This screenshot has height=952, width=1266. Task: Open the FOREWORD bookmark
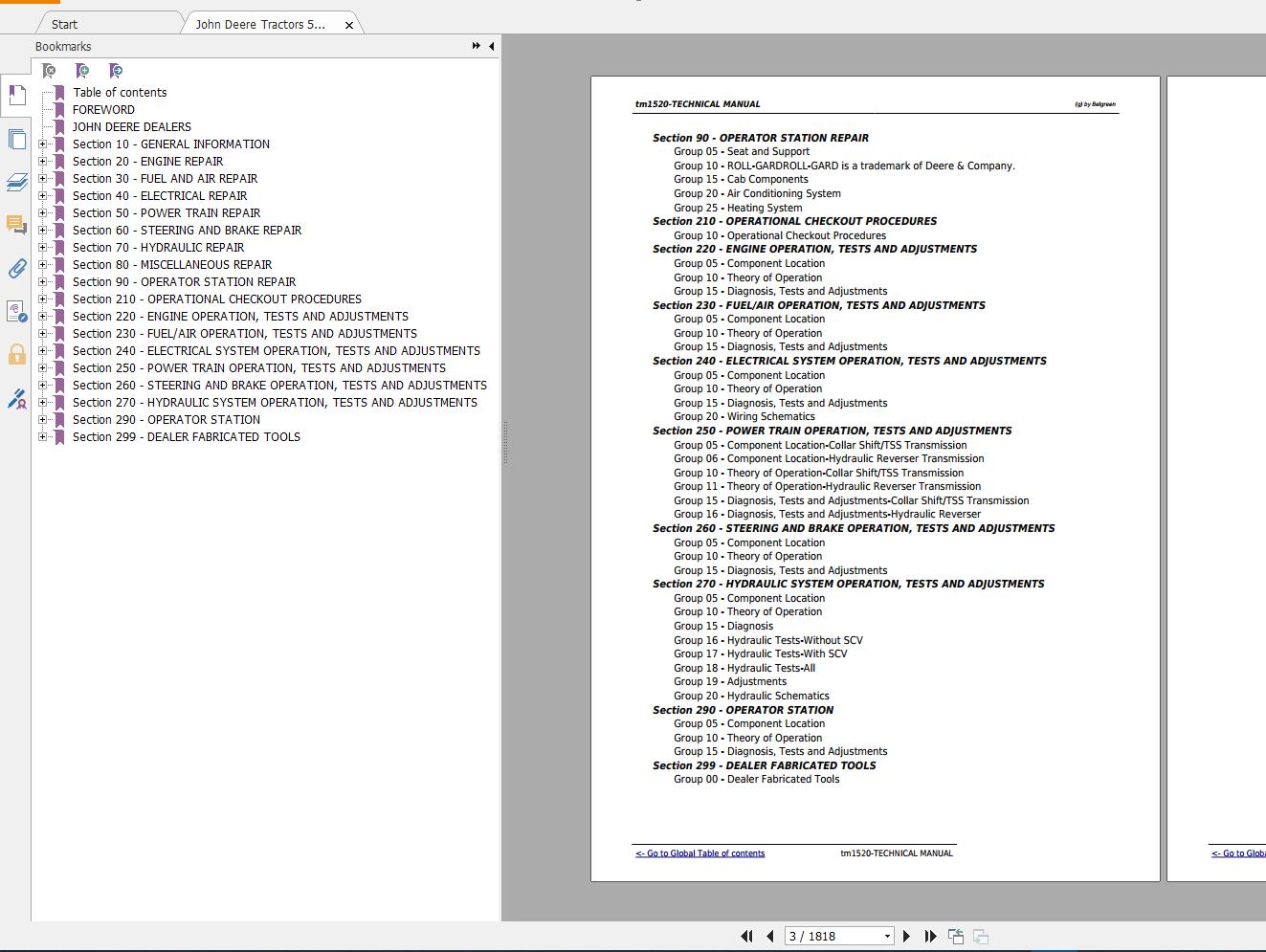tap(103, 110)
